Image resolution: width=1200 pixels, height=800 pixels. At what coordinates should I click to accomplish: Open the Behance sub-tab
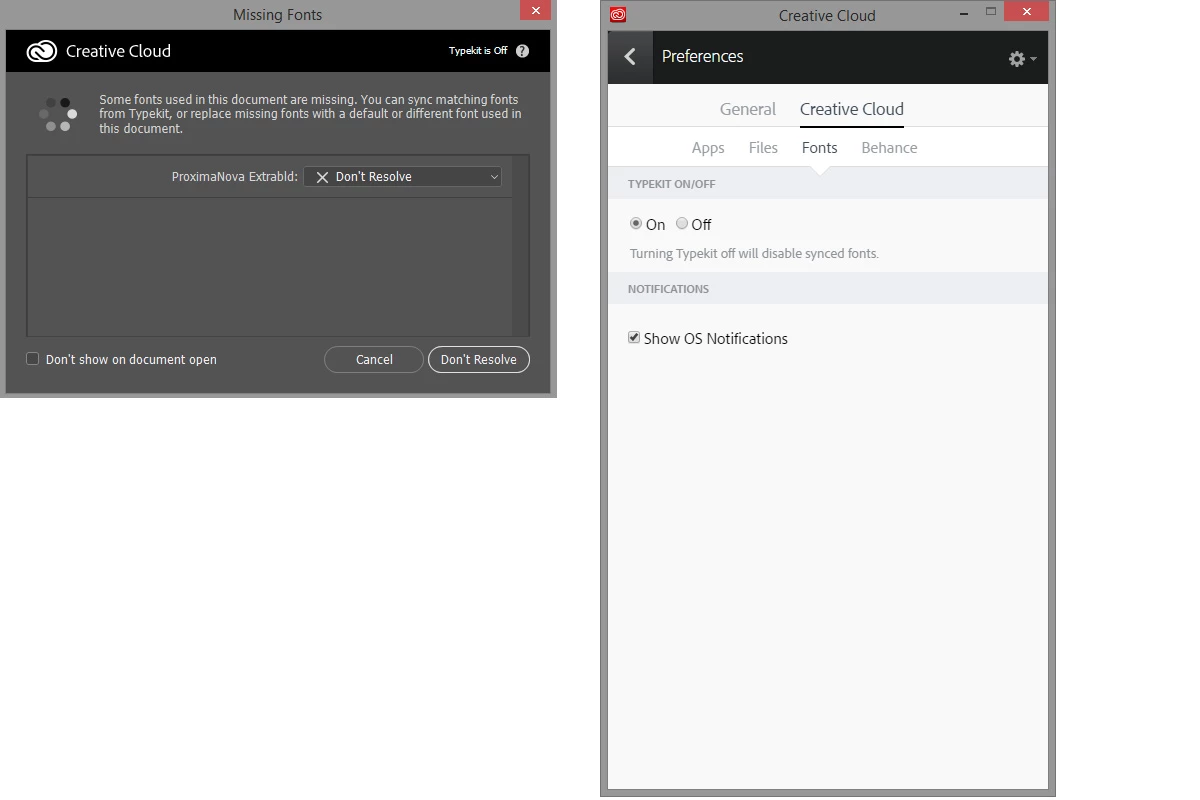[x=889, y=148]
